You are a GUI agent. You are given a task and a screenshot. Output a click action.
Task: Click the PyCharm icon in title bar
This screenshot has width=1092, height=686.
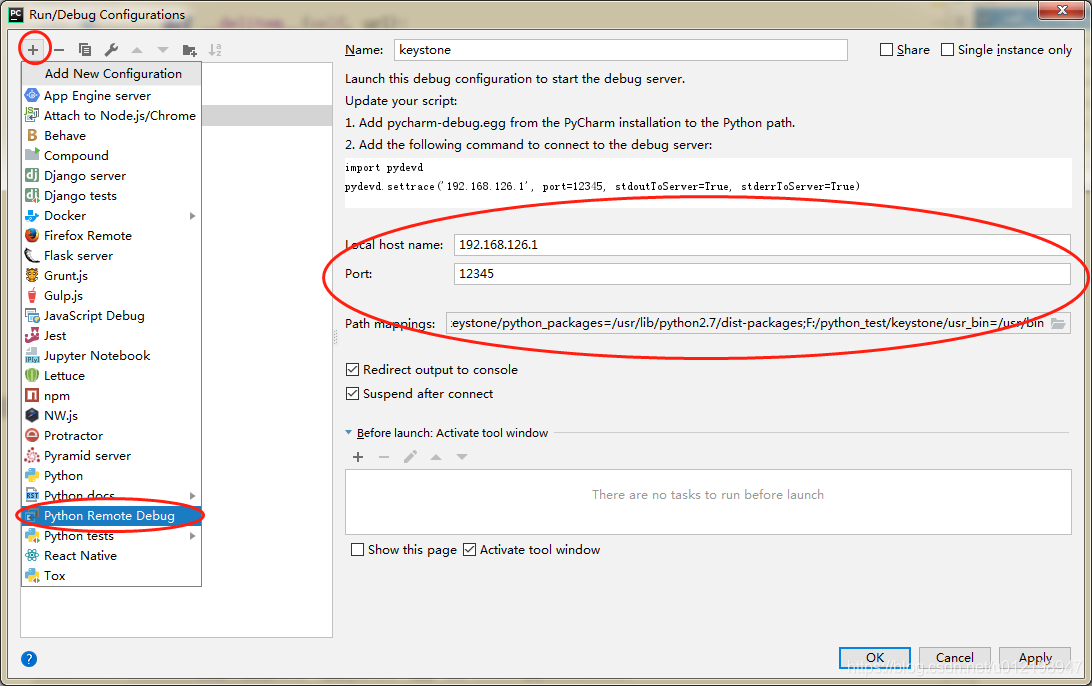[16, 14]
